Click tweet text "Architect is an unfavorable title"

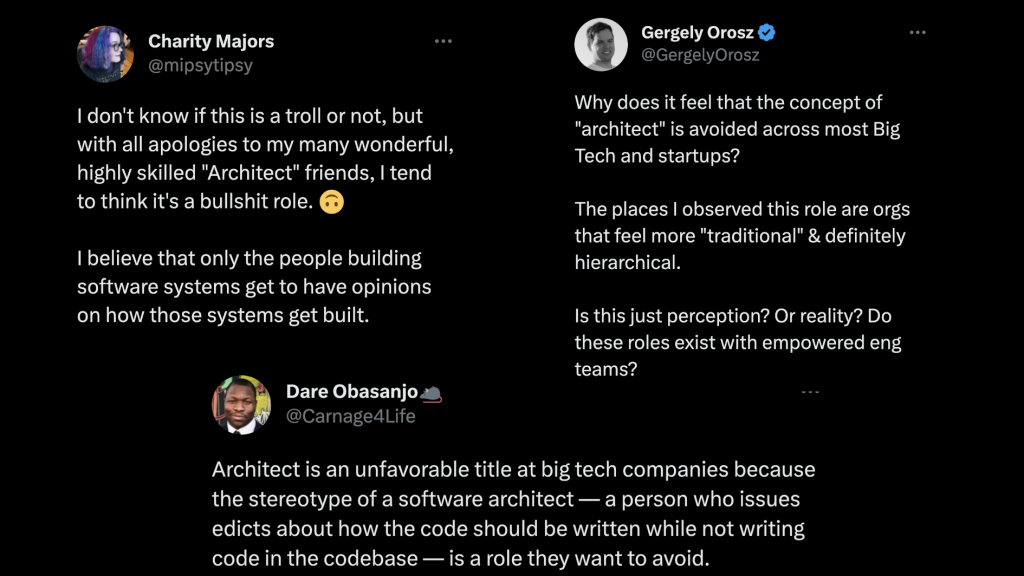tap(513, 514)
